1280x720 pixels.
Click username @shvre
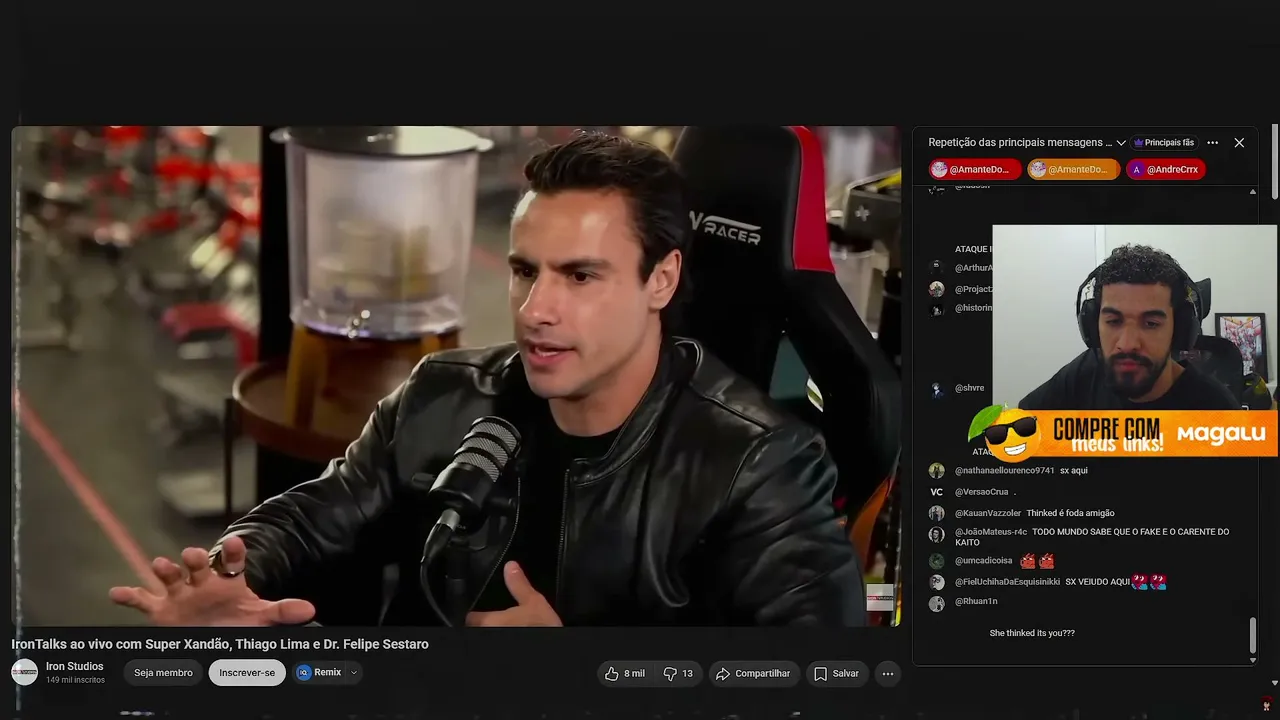tap(969, 388)
